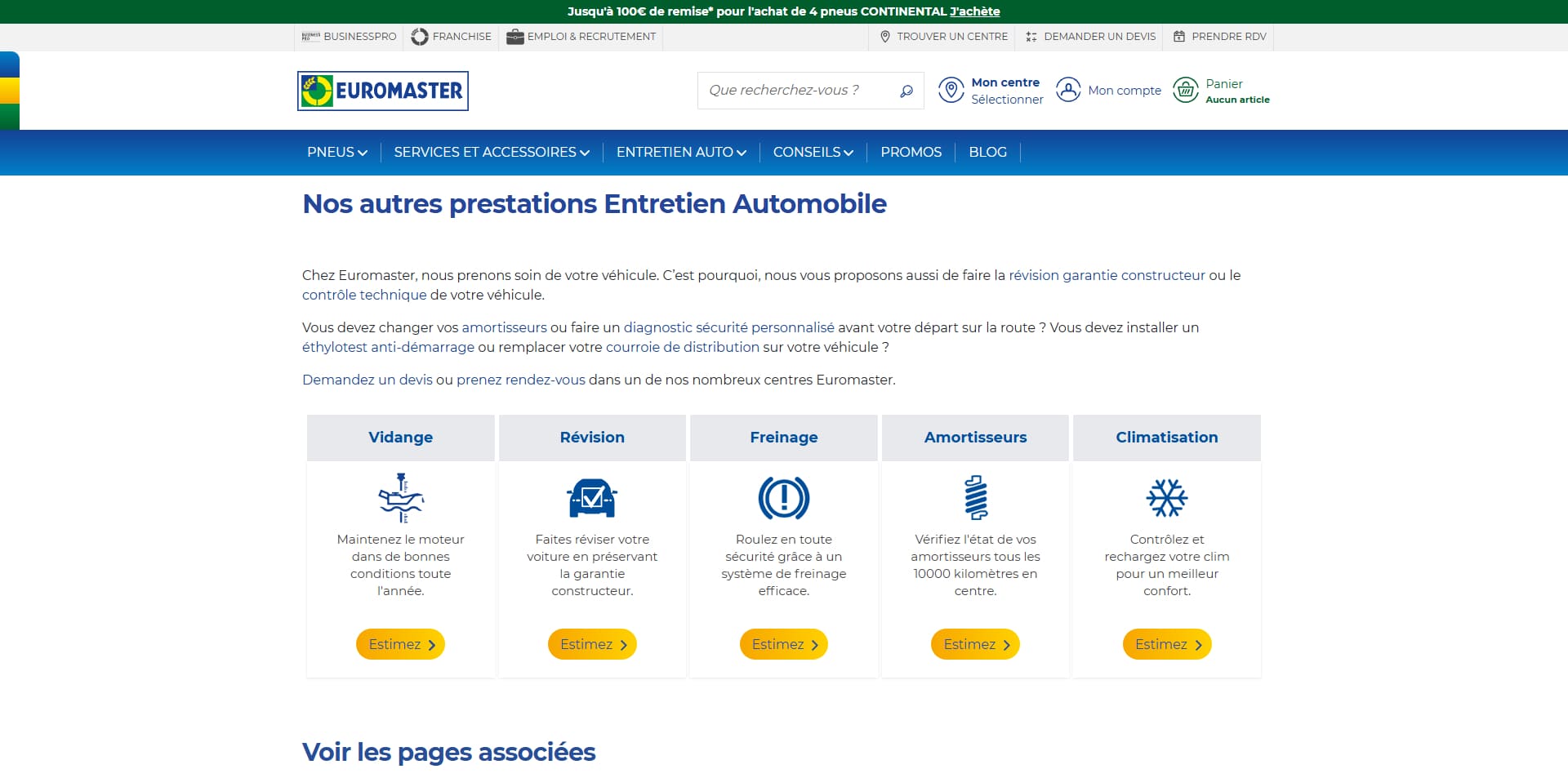Click the devis icon beside Demander un devis

point(1031,37)
